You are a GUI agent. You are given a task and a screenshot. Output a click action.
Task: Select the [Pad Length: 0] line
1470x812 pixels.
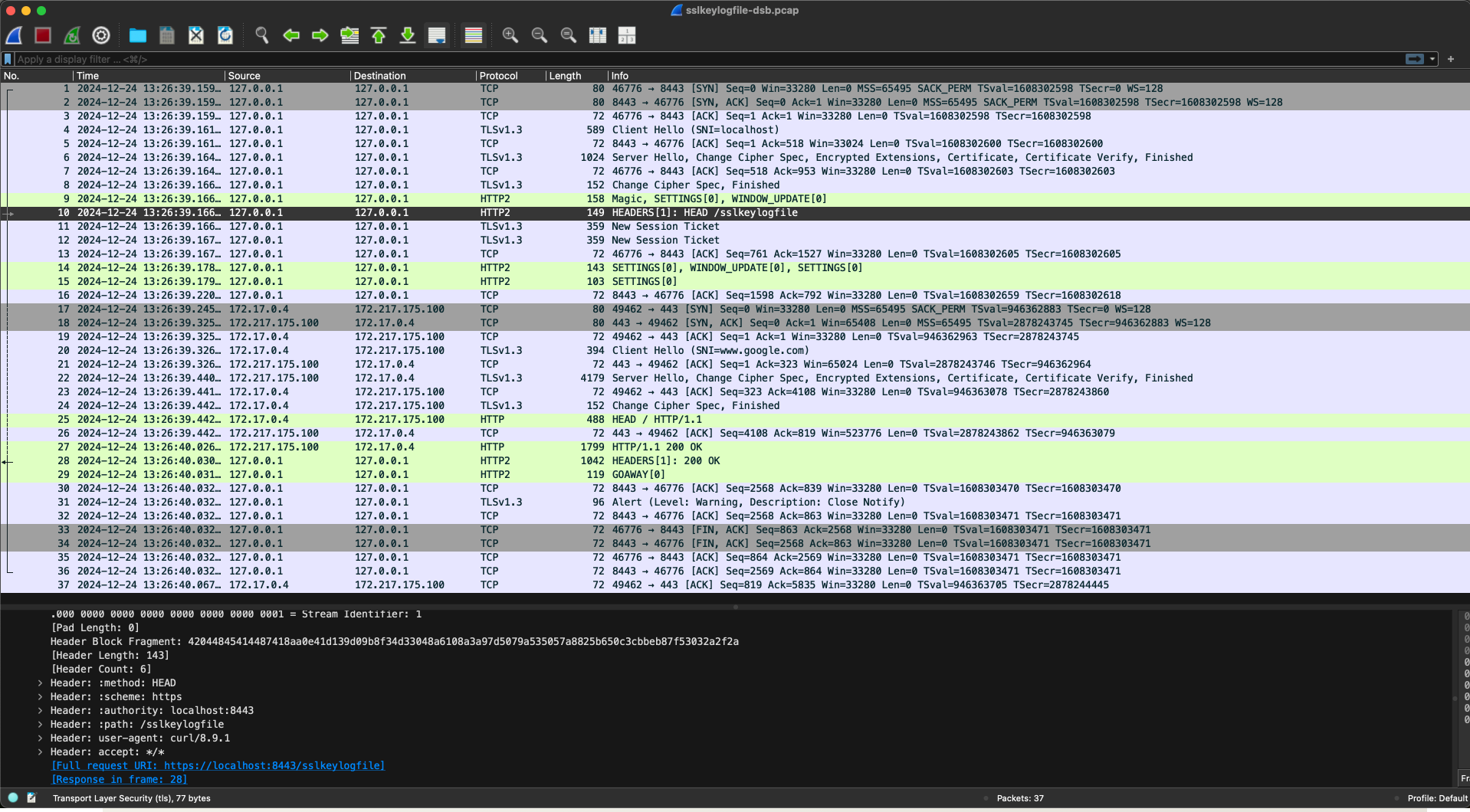coord(95,627)
